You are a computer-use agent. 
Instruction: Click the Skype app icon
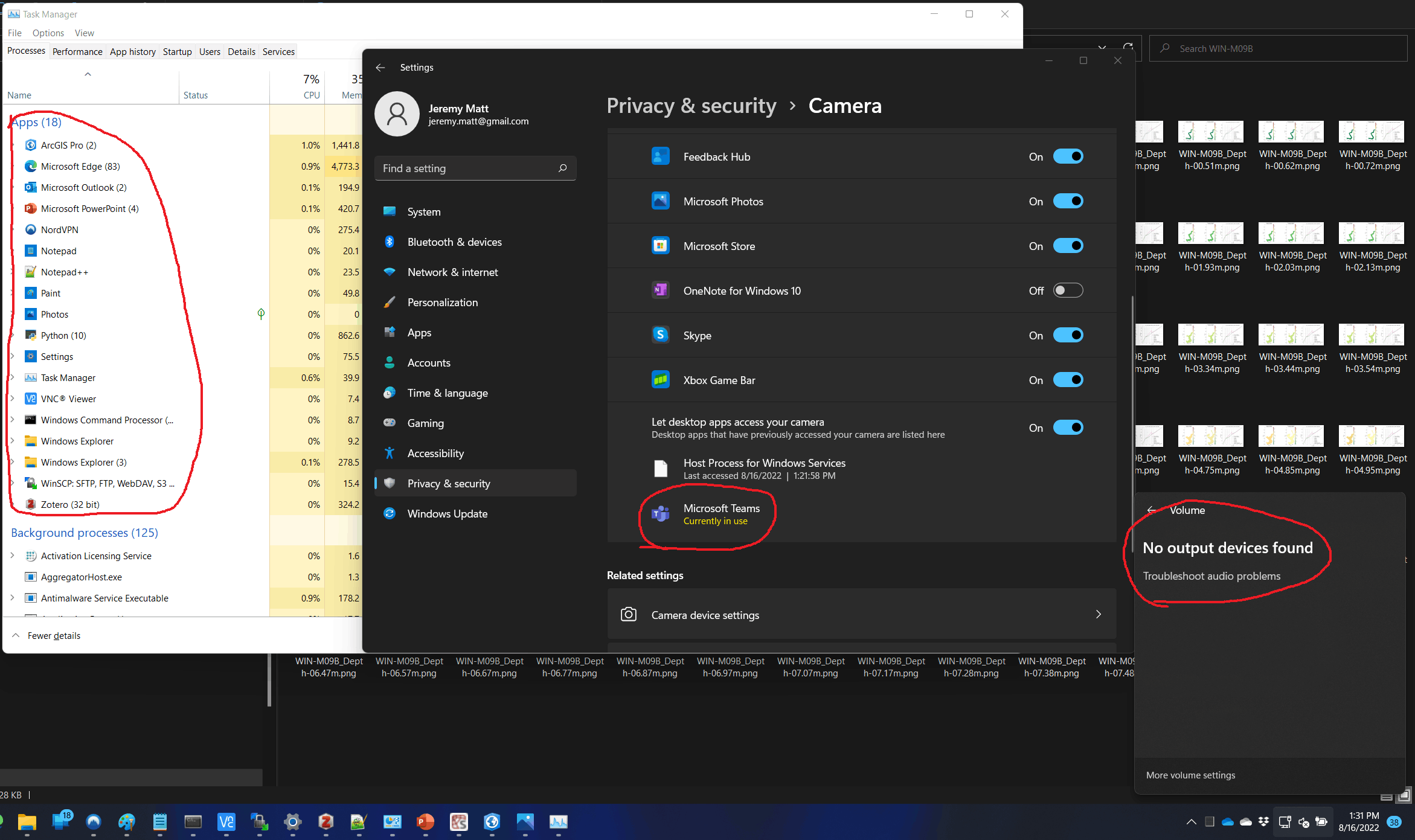coord(660,335)
